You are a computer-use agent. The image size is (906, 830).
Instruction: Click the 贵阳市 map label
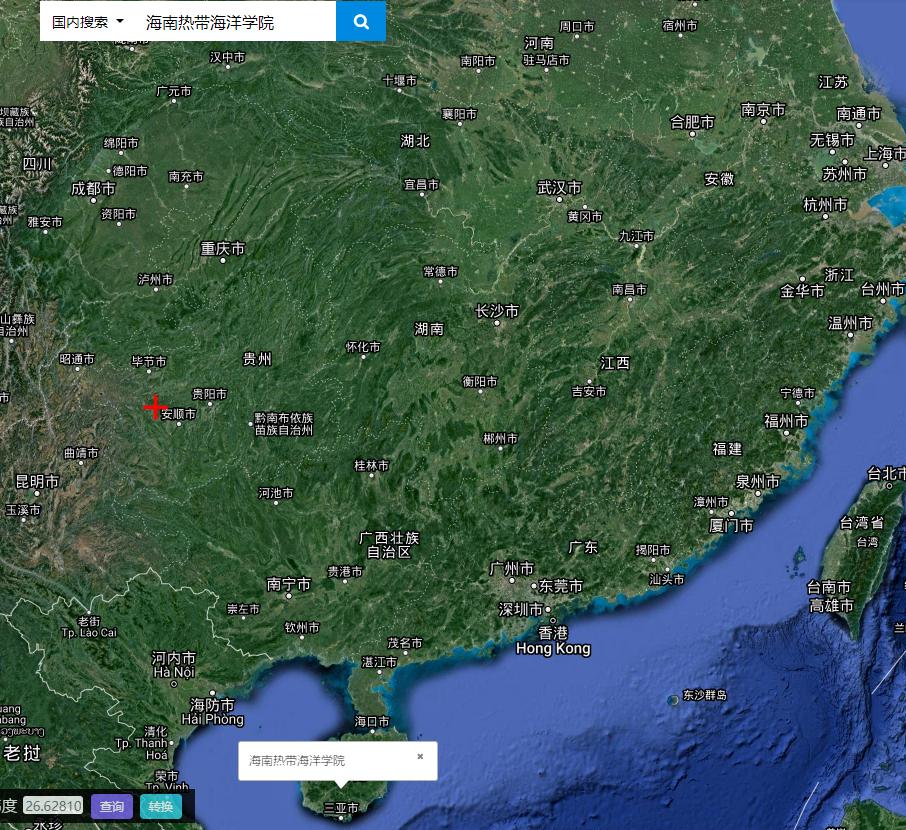[209, 394]
